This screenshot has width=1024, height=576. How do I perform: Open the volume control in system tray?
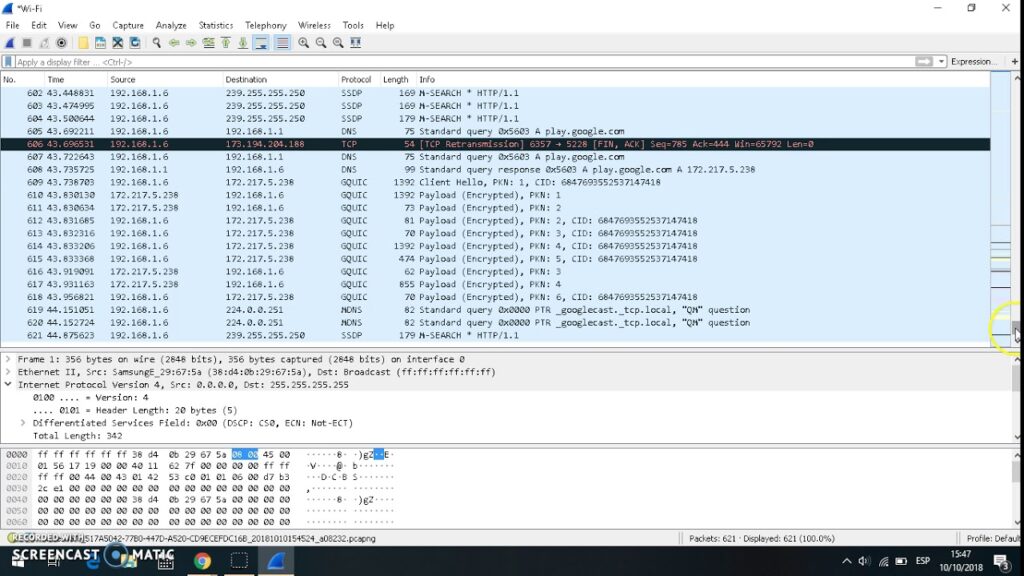[x=865, y=561]
